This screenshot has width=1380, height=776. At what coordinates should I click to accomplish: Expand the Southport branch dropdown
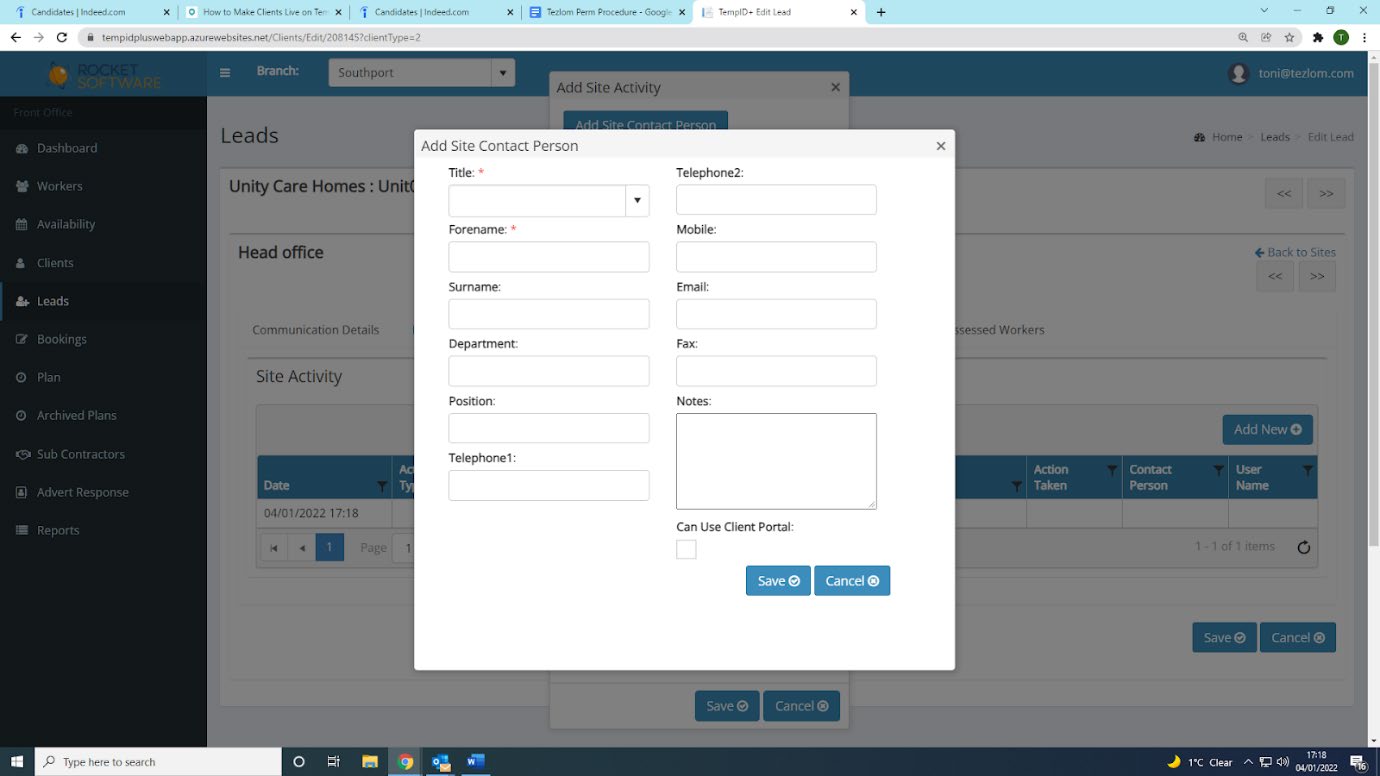pos(503,73)
